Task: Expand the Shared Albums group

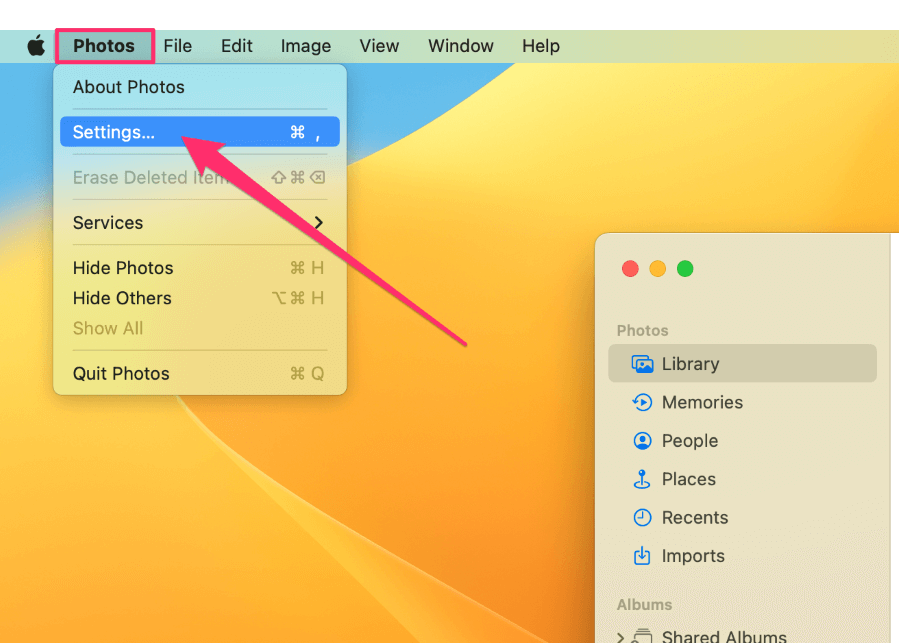Action: (620, 637)
